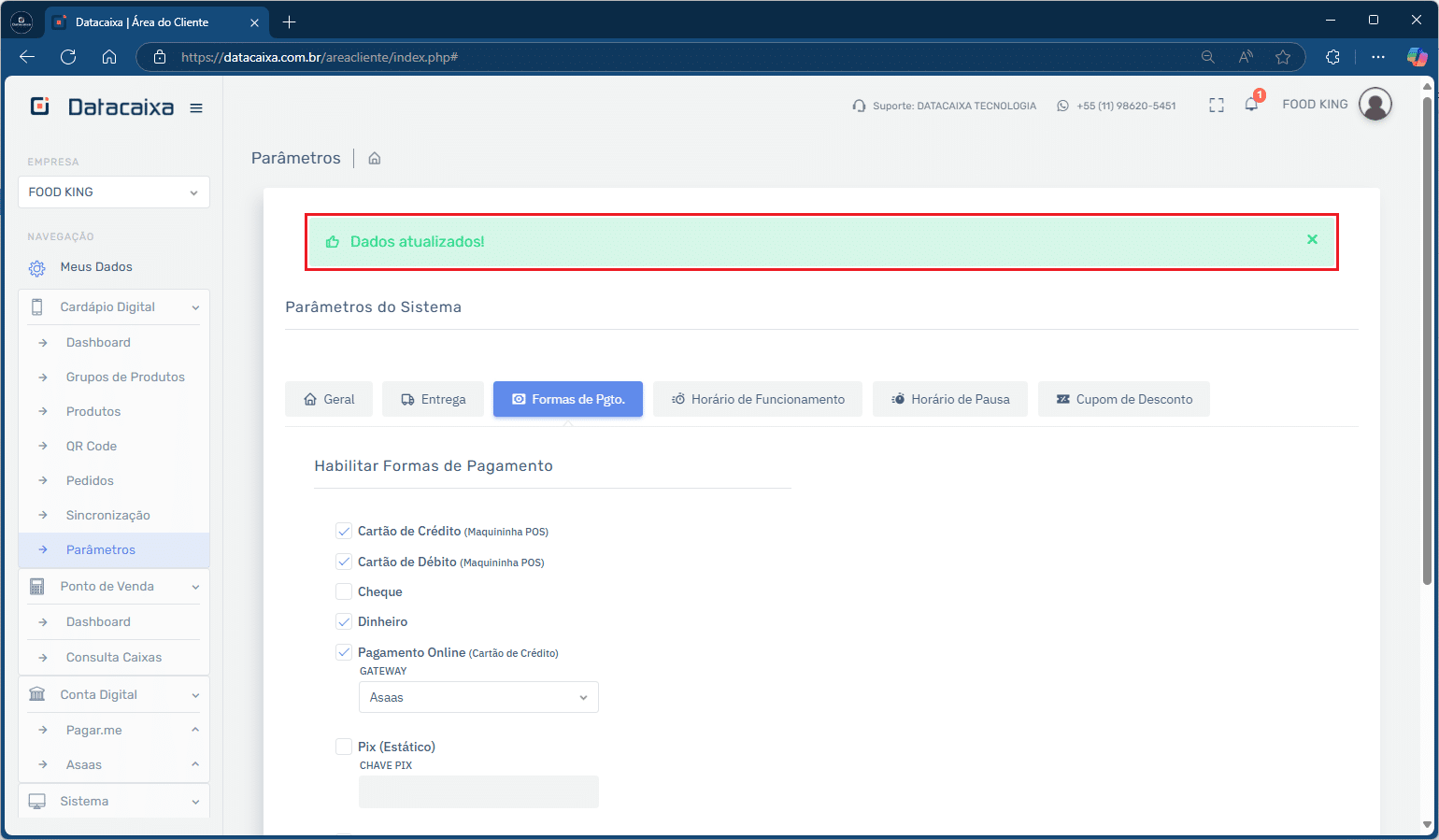Select the Cupom de Desconto tab
The height and width of the screenshot is (840, 1439).
[1123, 400]
